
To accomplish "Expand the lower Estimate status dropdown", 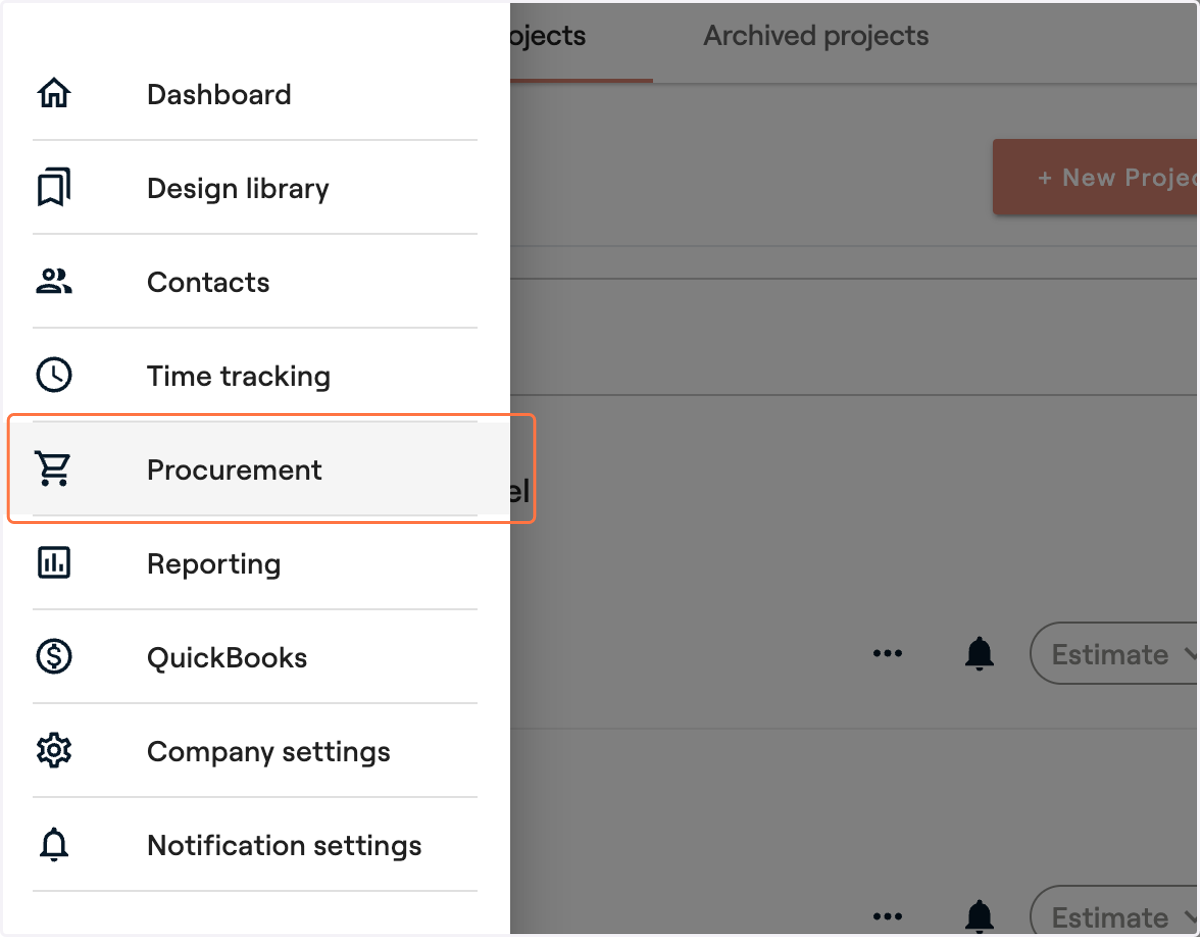I will coord(1115,912).
